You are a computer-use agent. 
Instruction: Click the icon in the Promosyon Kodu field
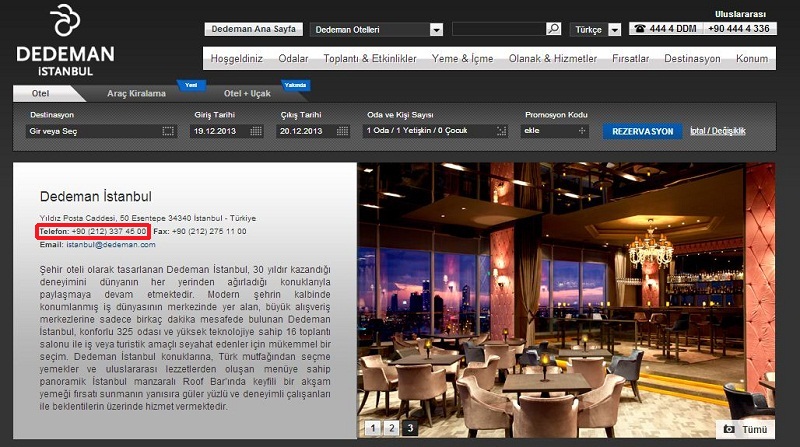tap(582, 131)
